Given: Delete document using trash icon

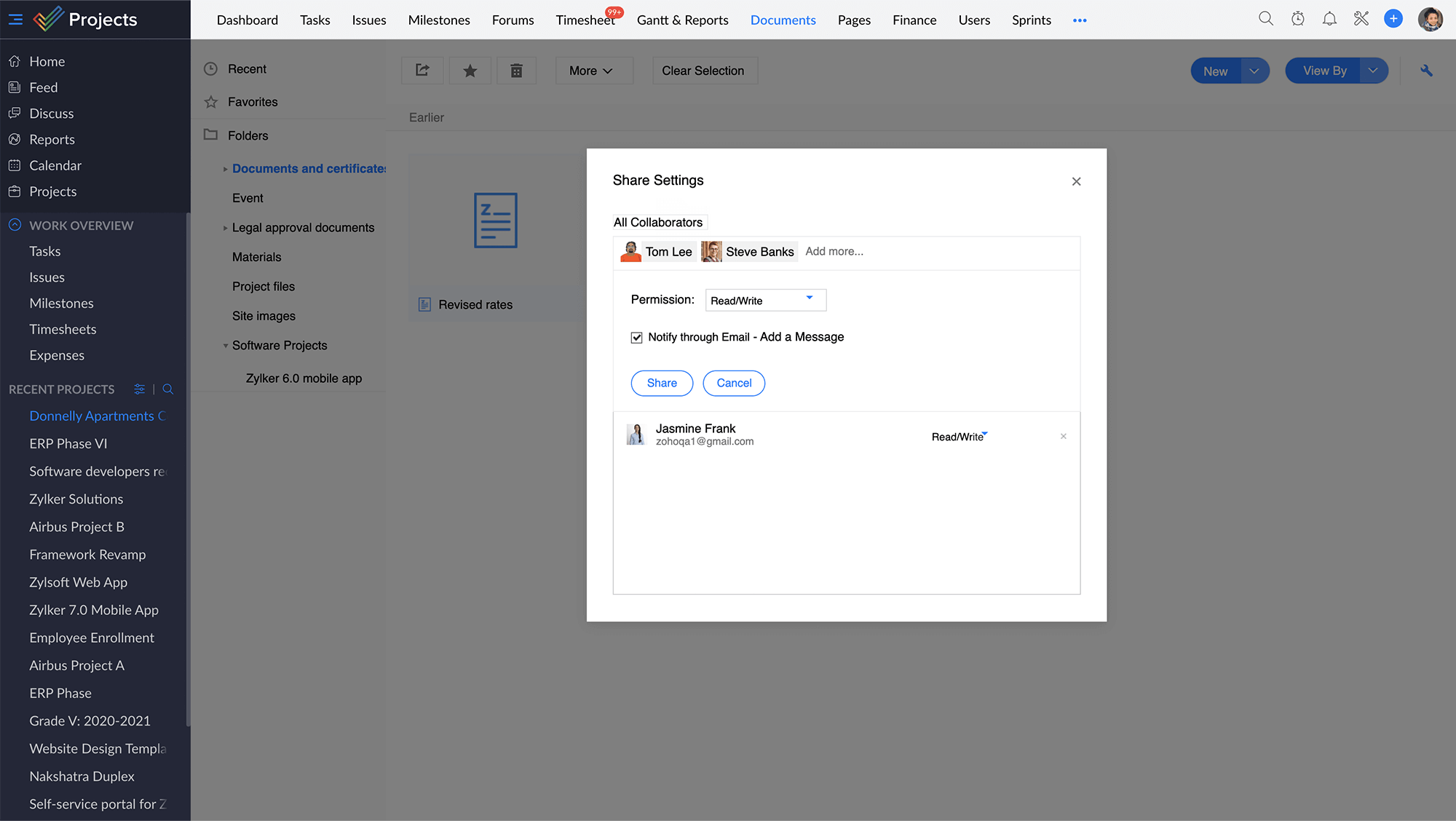Looking at the screenshot, I should pos(516,71).
